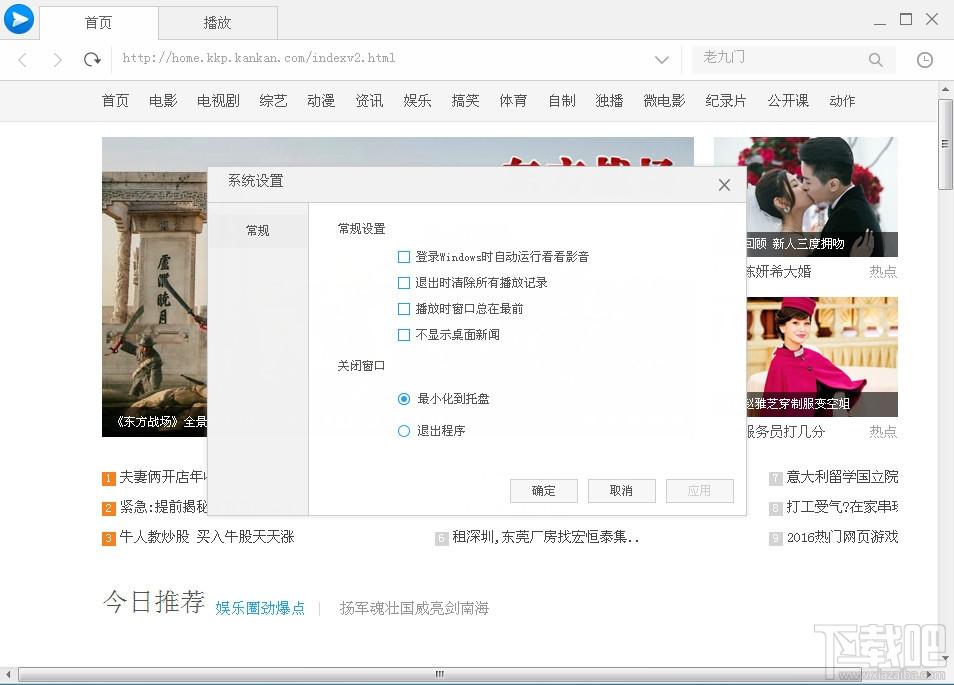The width and height of the screenshot is (954, 685).
Task: Open 电视剧 category
Action: 218,101
